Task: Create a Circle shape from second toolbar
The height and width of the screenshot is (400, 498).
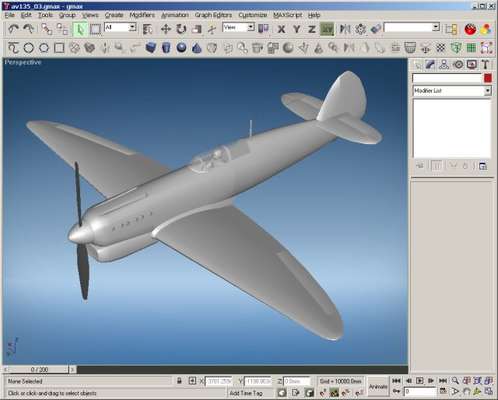Action: tap(29, 48)
